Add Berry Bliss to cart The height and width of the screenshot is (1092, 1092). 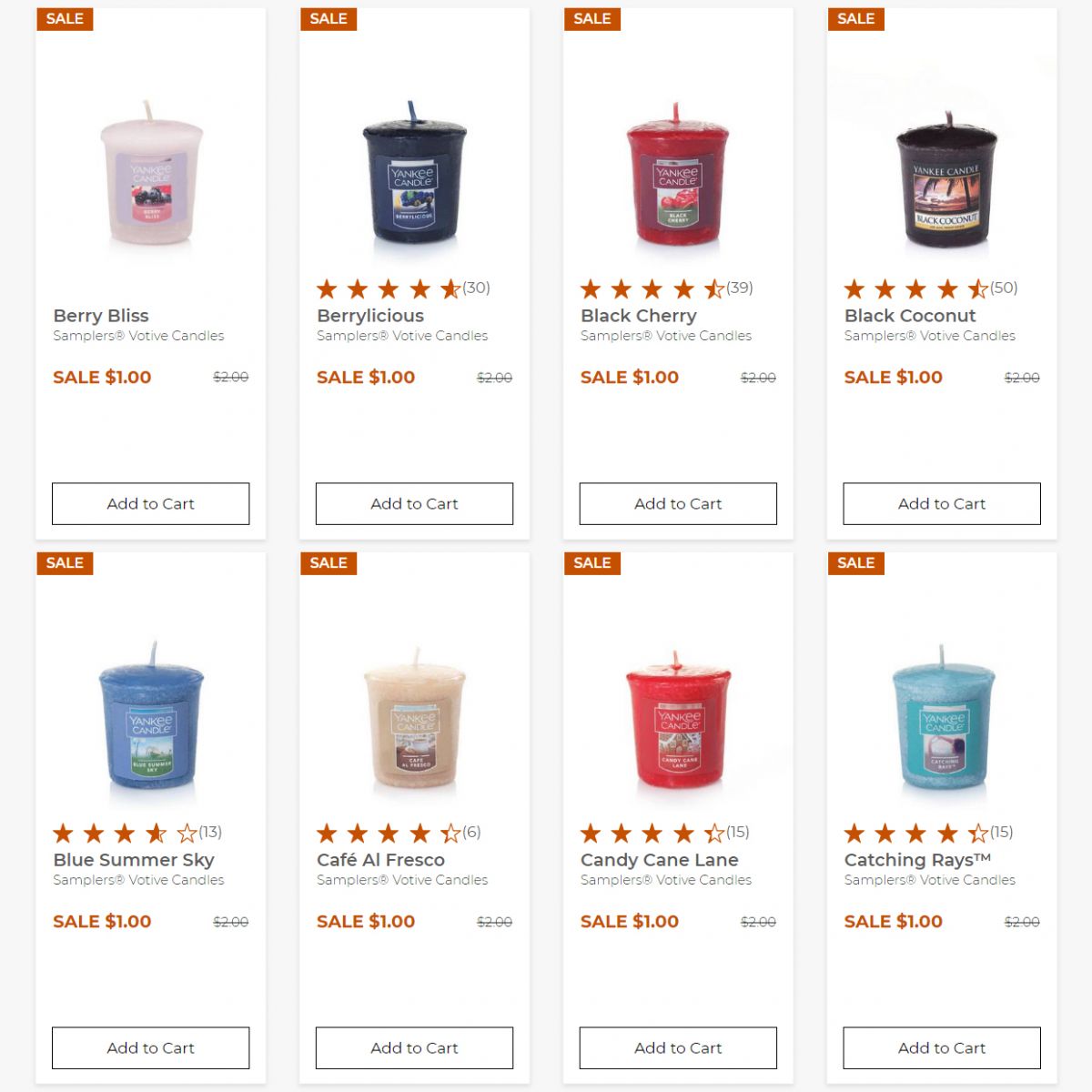(150, 503)
